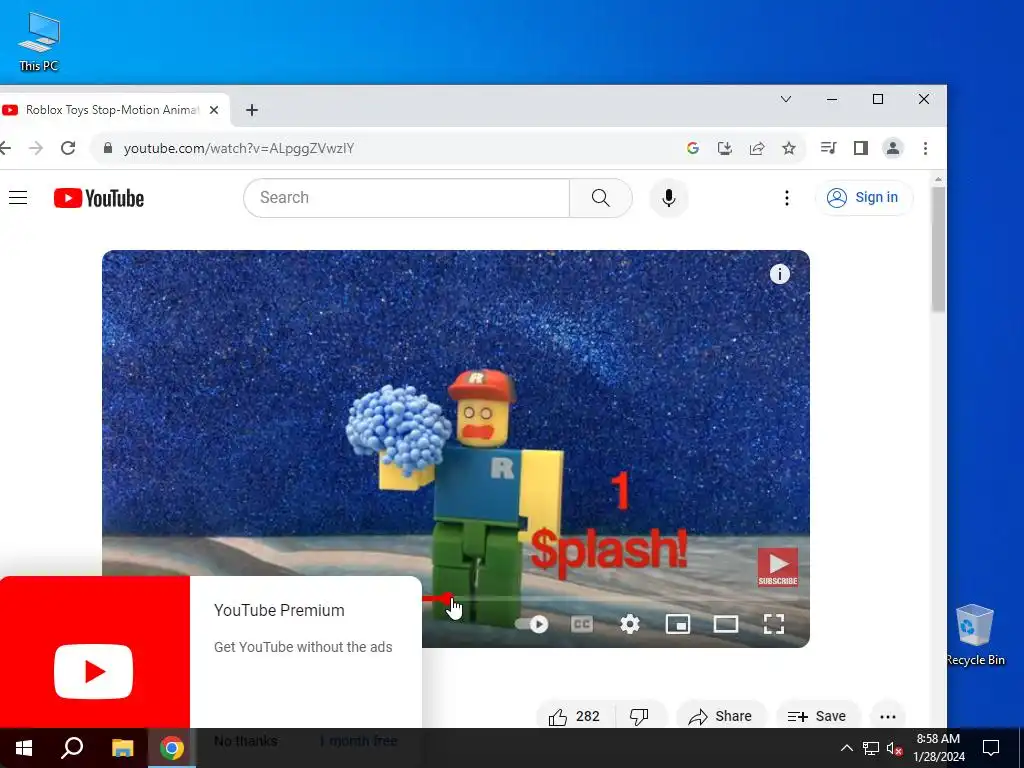Image resolution: width=1024 pixels, height=768 pixels.
Task: Open Windows taskbar search
Action: pyautogui.click(x=72, y=748)
